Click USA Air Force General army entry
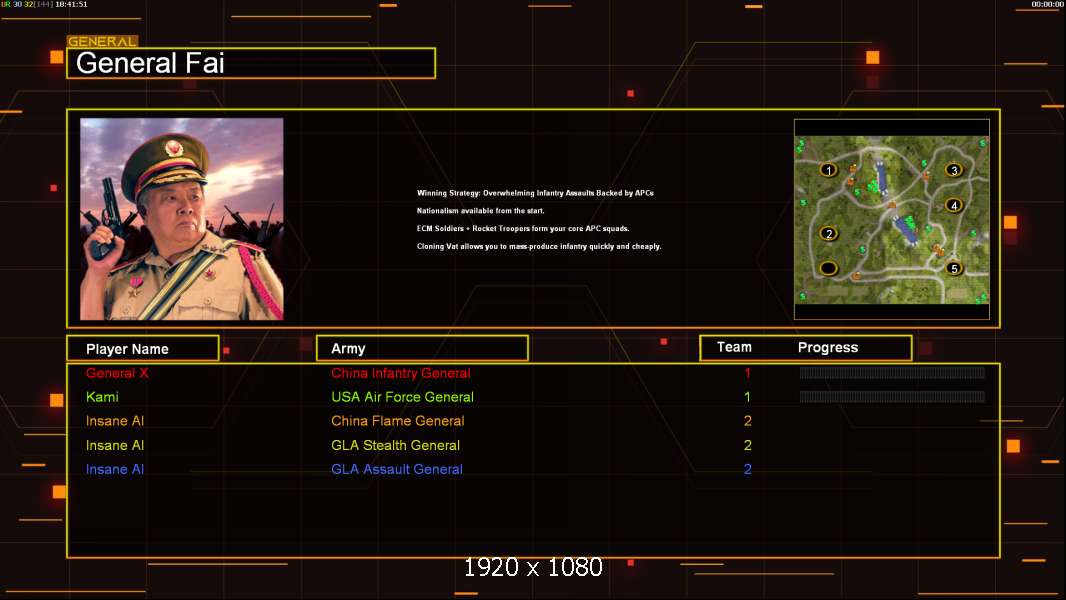Viewport: 1066px width, 600px height. [x=402, y=397]
